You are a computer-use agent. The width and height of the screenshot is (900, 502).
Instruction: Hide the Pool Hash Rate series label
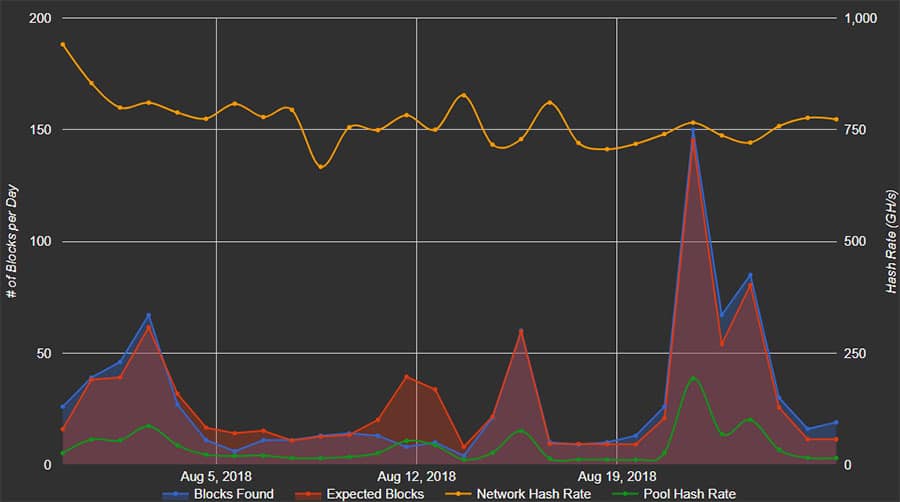tap(696, 494)
